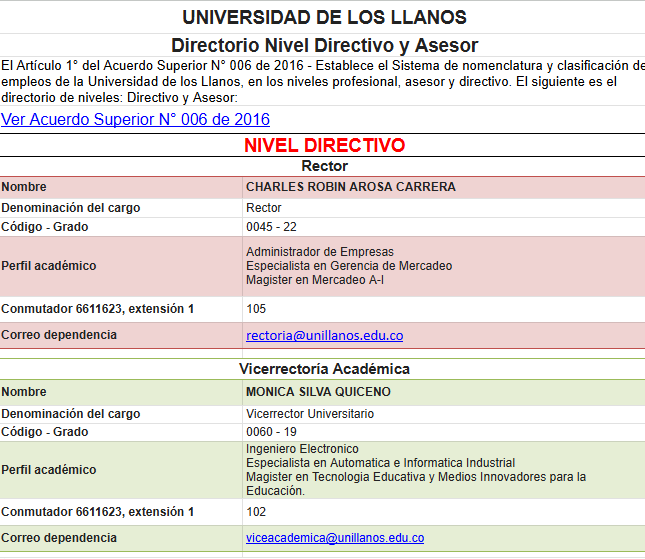Viewport: 645px width, 559px height.
Task: Open the Ver Acuerdo Superior N° 006 link
Action: tap(135, 120)
